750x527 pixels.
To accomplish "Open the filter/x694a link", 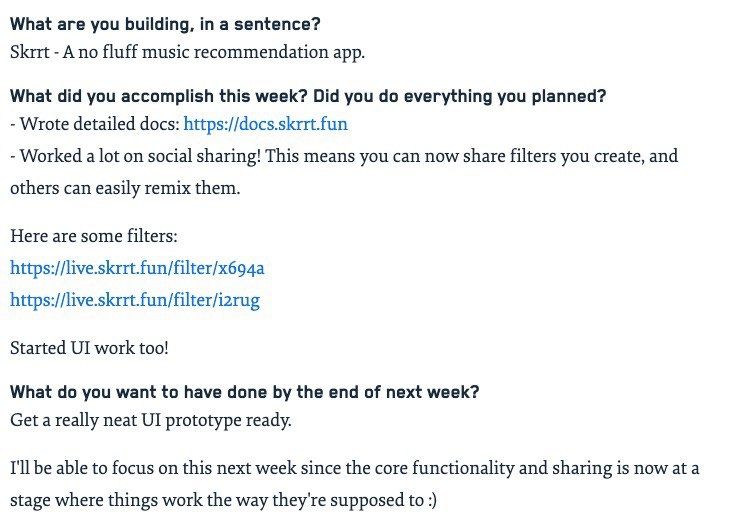I will pos(137,268).
